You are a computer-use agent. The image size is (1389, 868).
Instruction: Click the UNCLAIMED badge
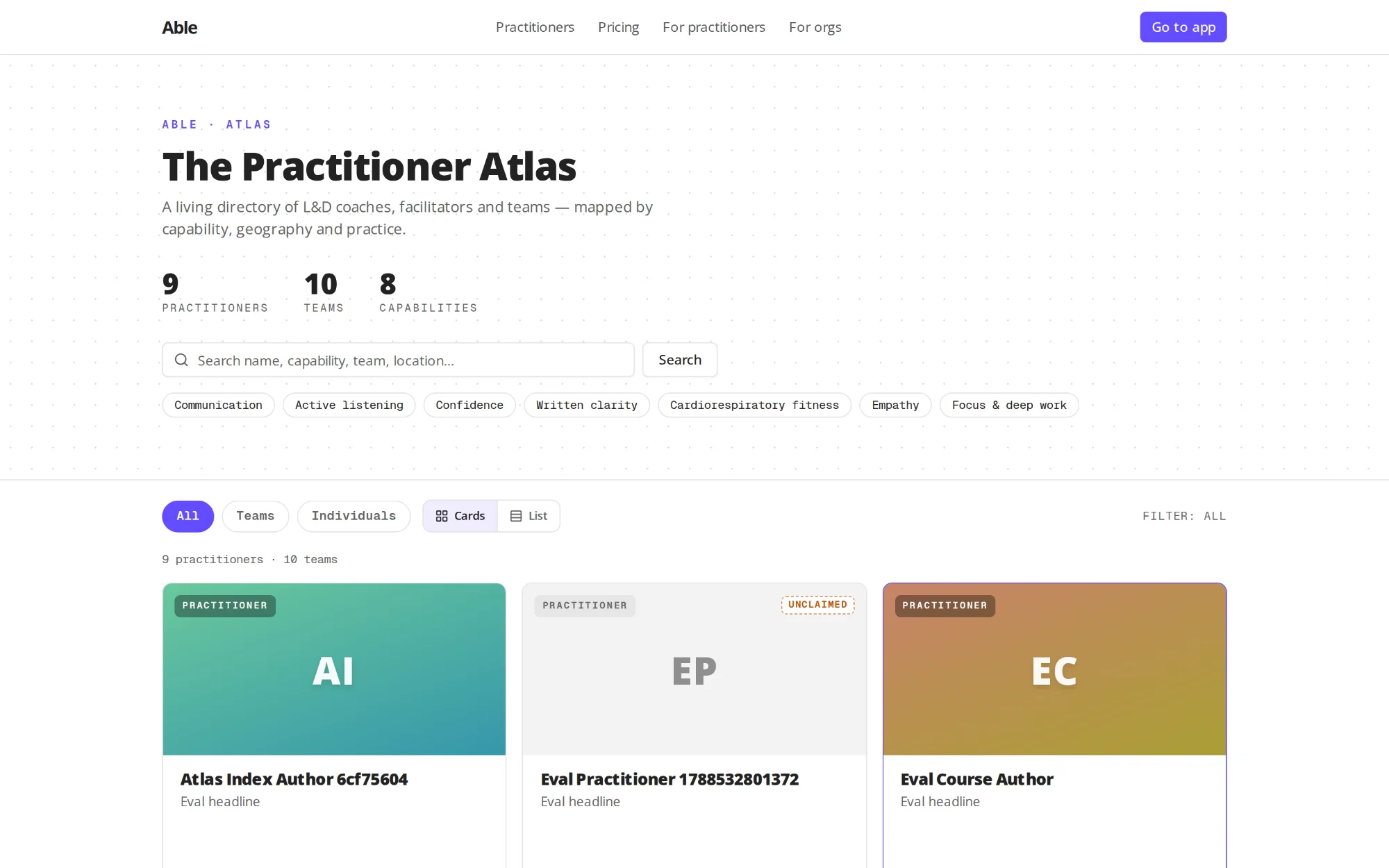pos(817,605)
